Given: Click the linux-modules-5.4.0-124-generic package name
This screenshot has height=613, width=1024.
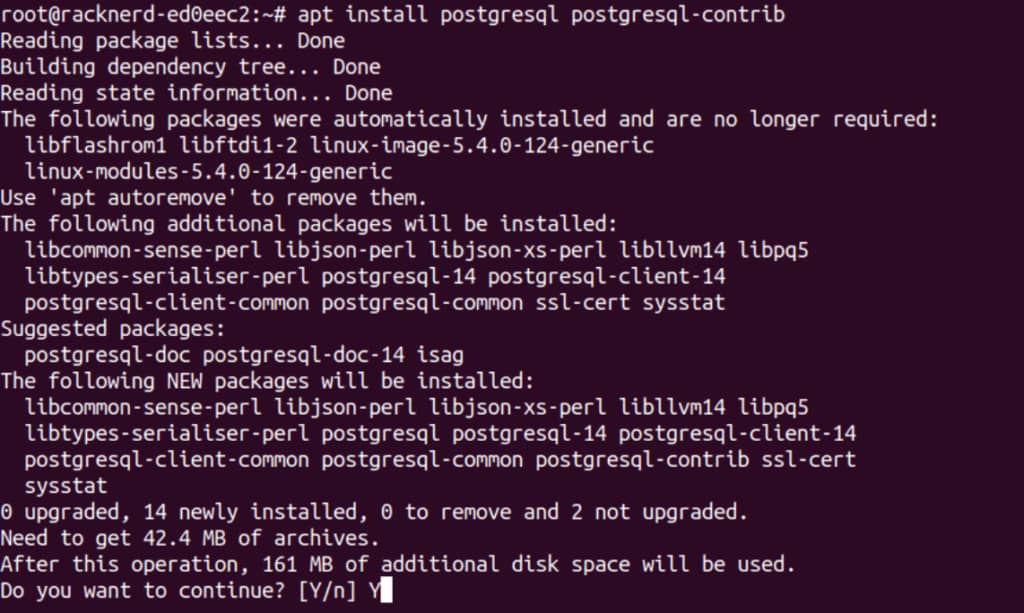Looking at the screenshot, I should (x=208, y=172).
